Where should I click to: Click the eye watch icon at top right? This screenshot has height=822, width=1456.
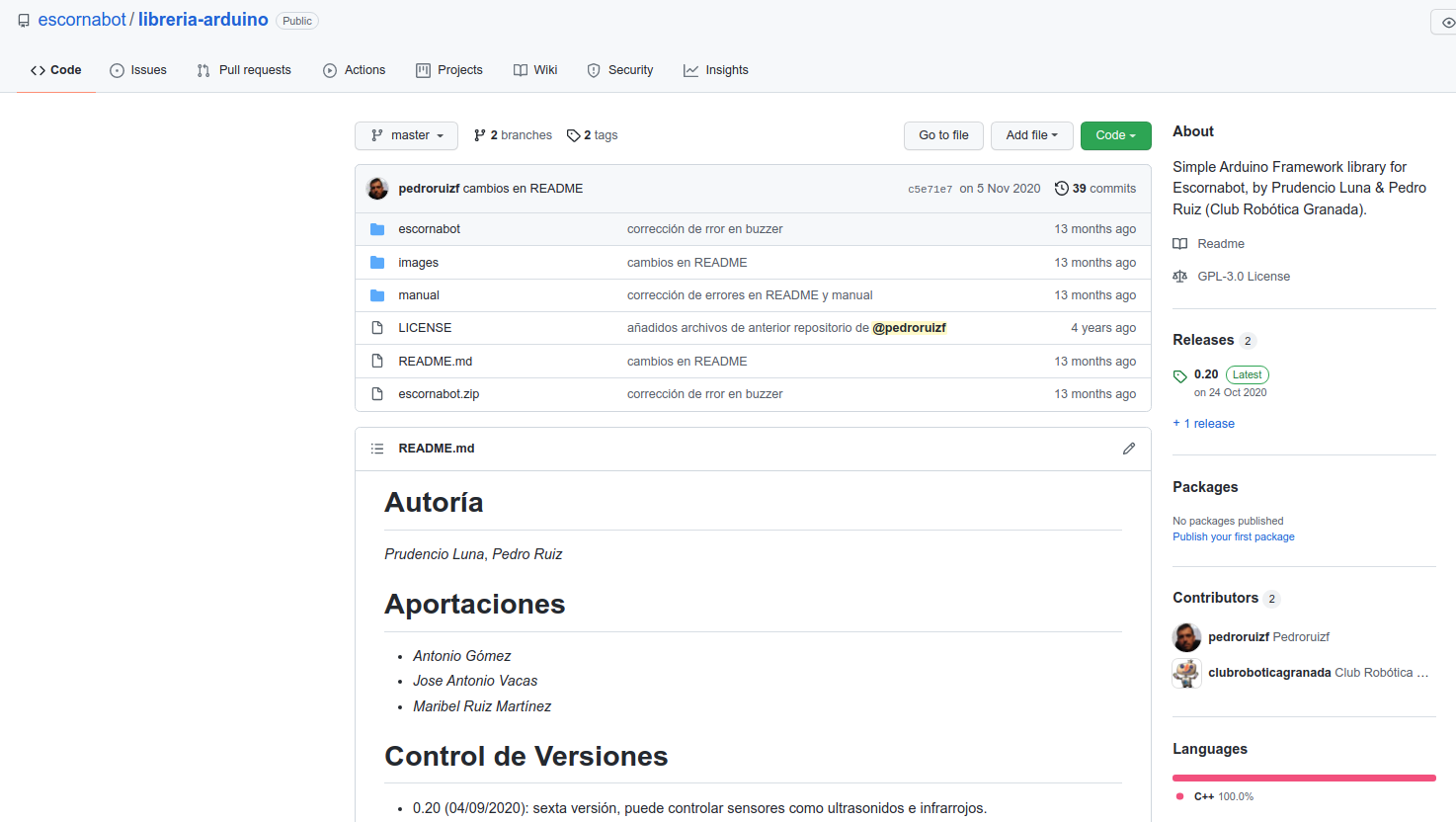1448,22
